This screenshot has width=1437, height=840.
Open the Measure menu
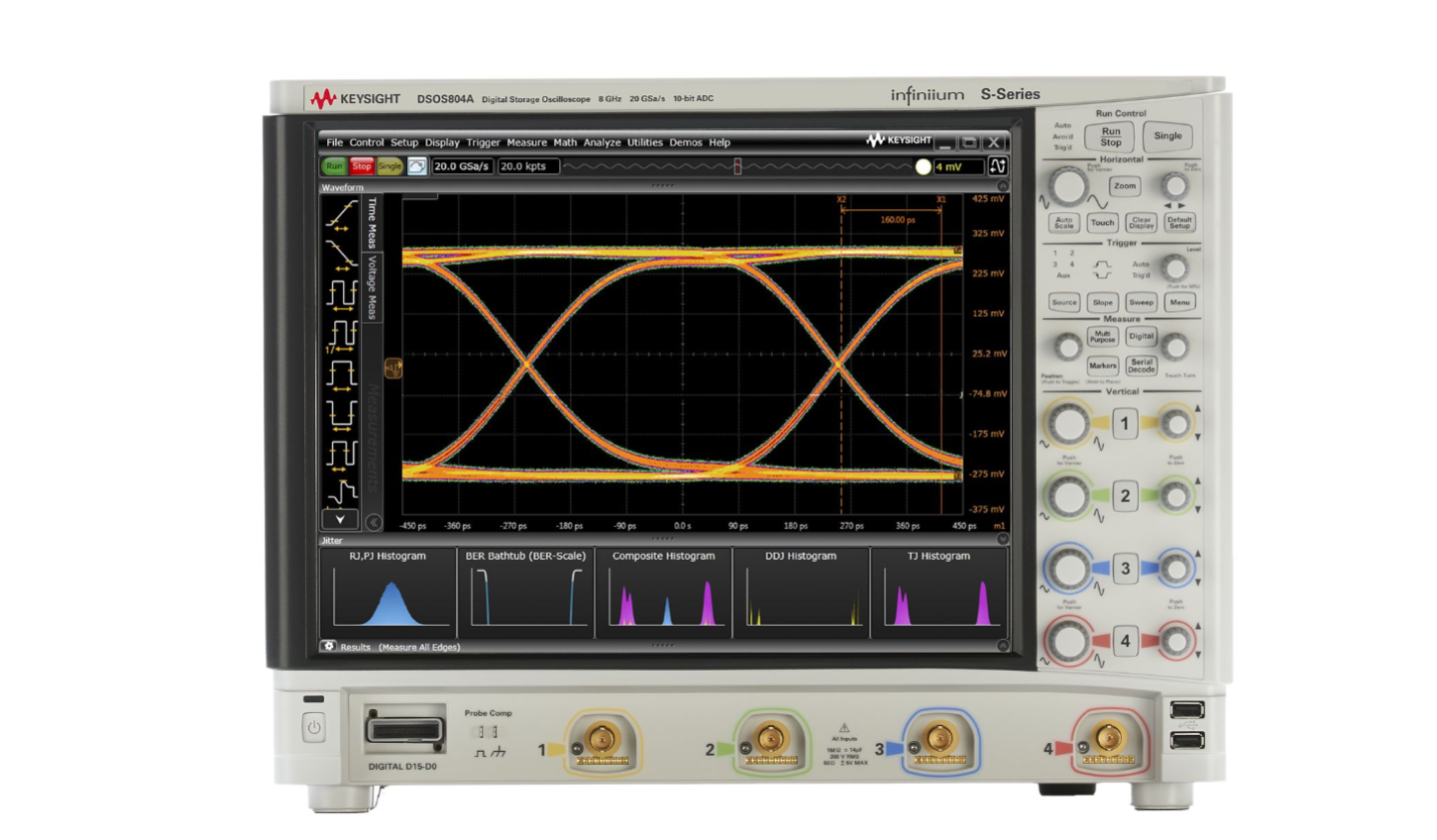[x=527, y=142]
